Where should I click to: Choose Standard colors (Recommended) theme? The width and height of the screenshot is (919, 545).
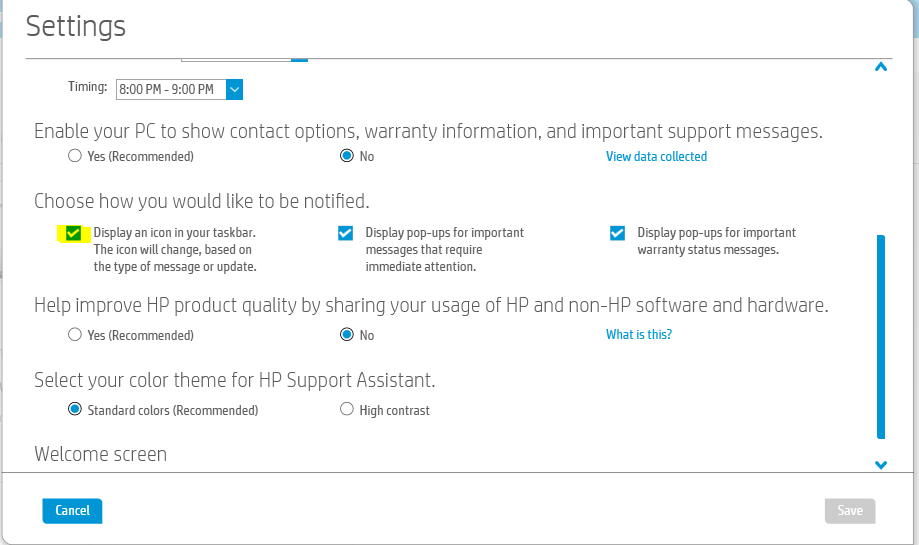pyautogui.click(x=75, y=409)
